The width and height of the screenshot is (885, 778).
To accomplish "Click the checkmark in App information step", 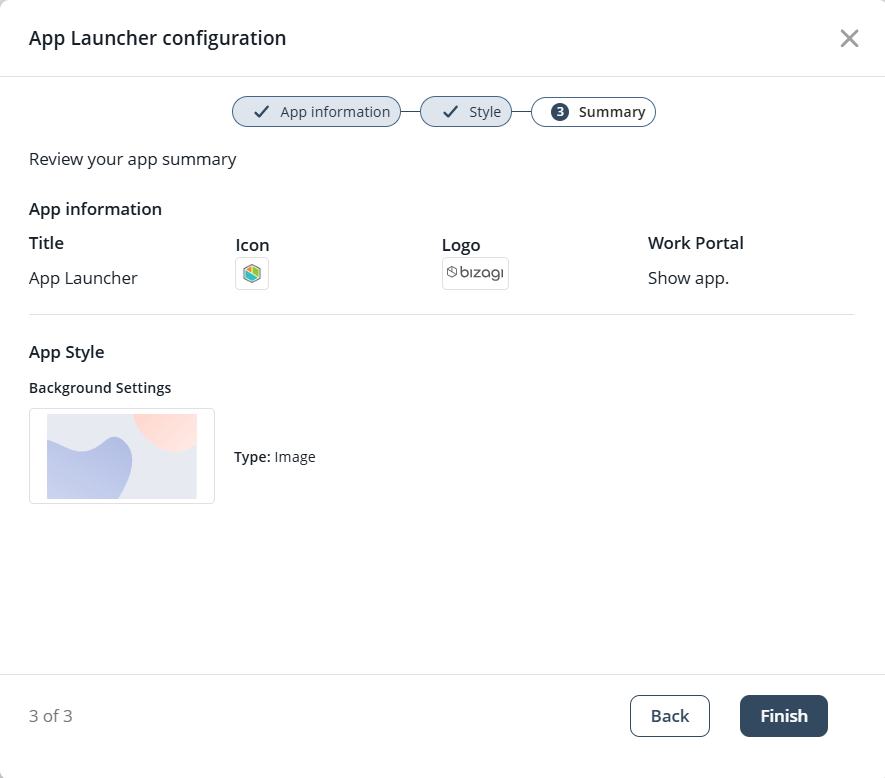I will tap(261, 112).
